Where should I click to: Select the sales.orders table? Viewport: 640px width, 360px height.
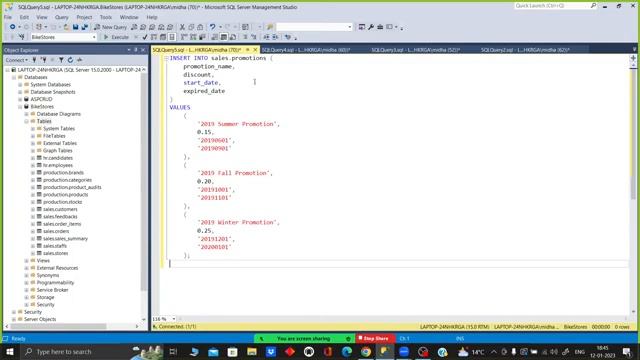click(x=56, y=231)
